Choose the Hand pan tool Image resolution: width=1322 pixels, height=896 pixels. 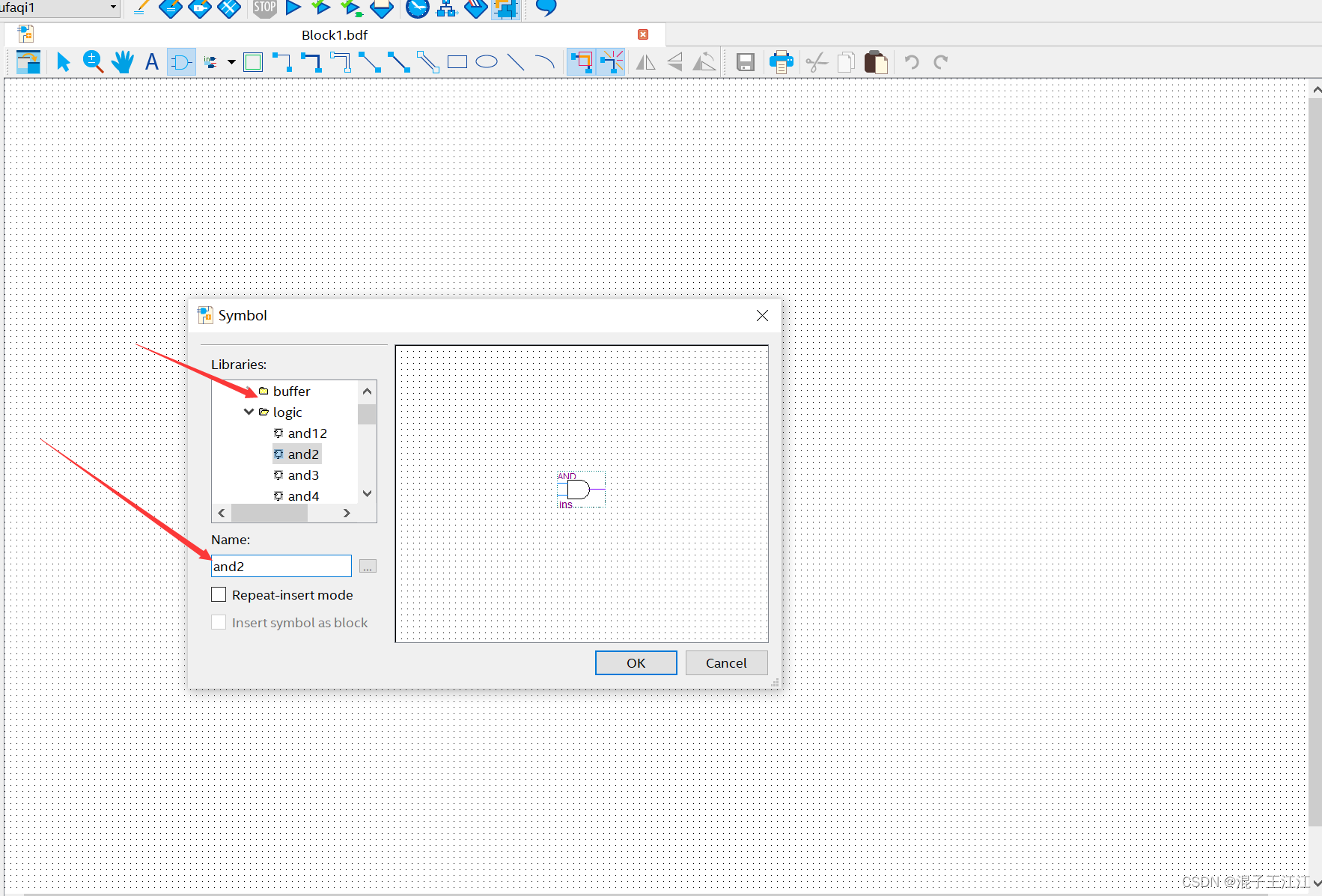[123, 62]
